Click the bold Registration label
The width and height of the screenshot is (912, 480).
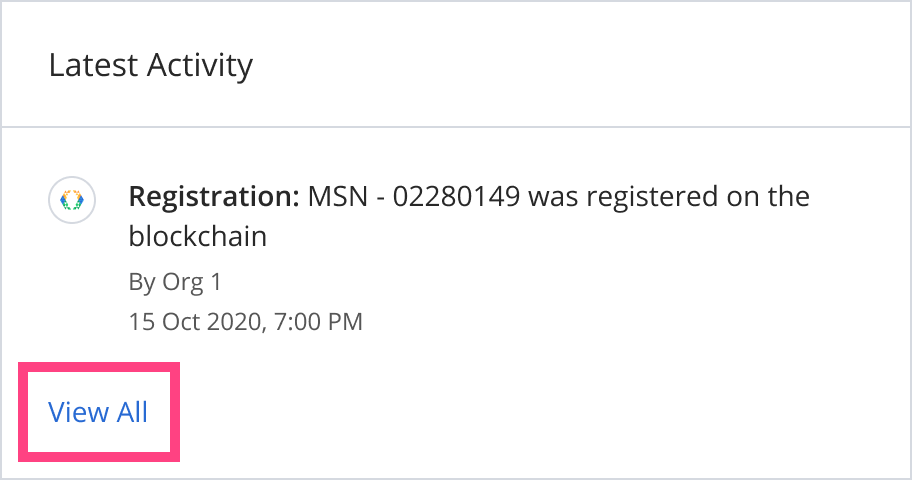214,197
